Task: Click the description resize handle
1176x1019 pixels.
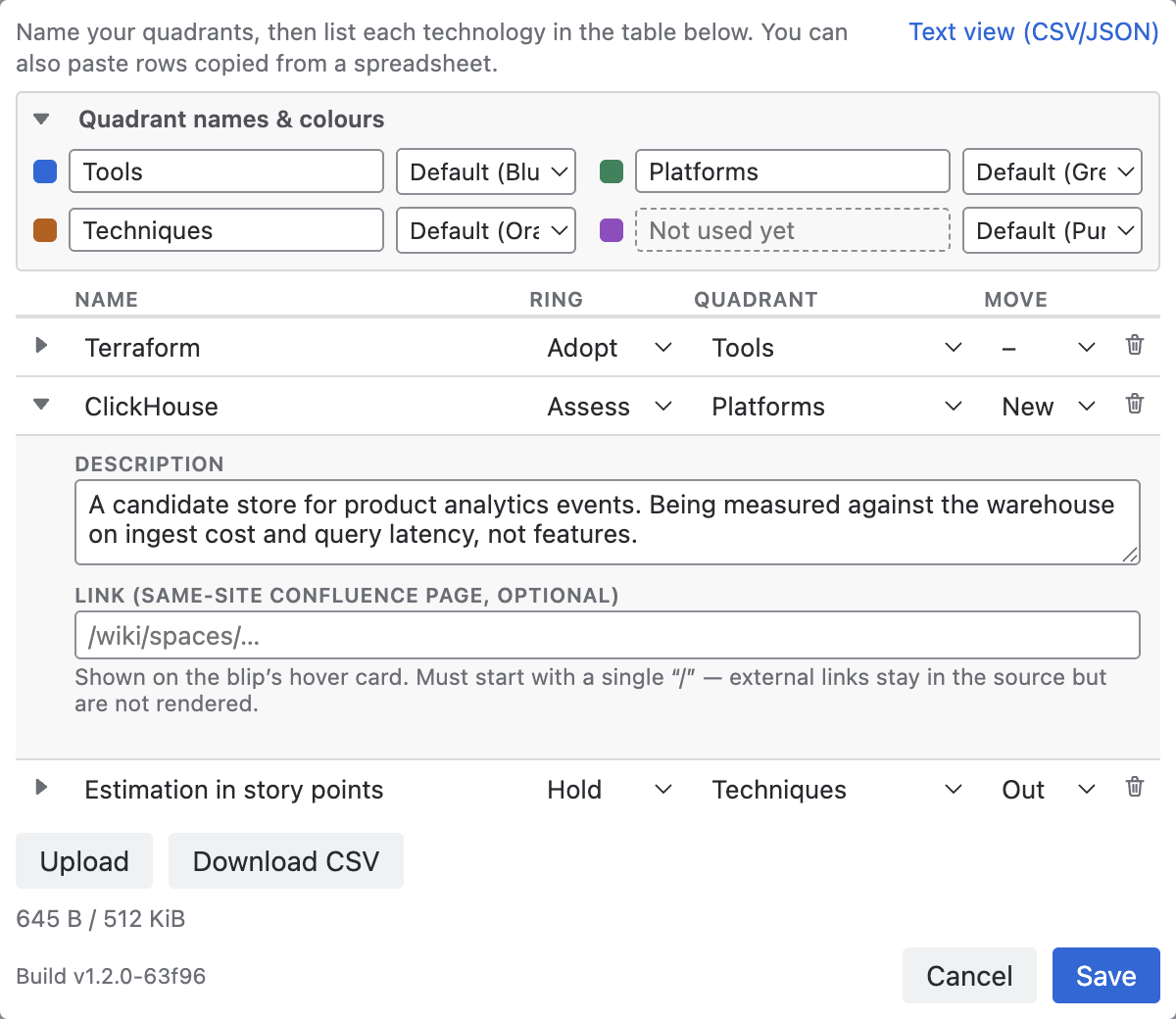Action: (1130, 555)
